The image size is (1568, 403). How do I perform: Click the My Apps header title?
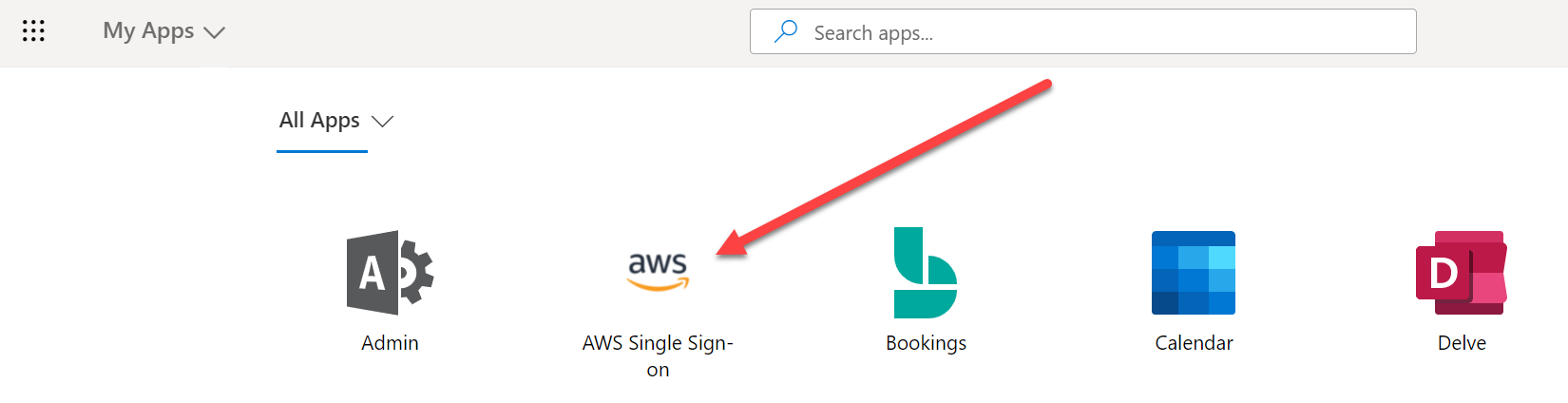click(148, 31)
